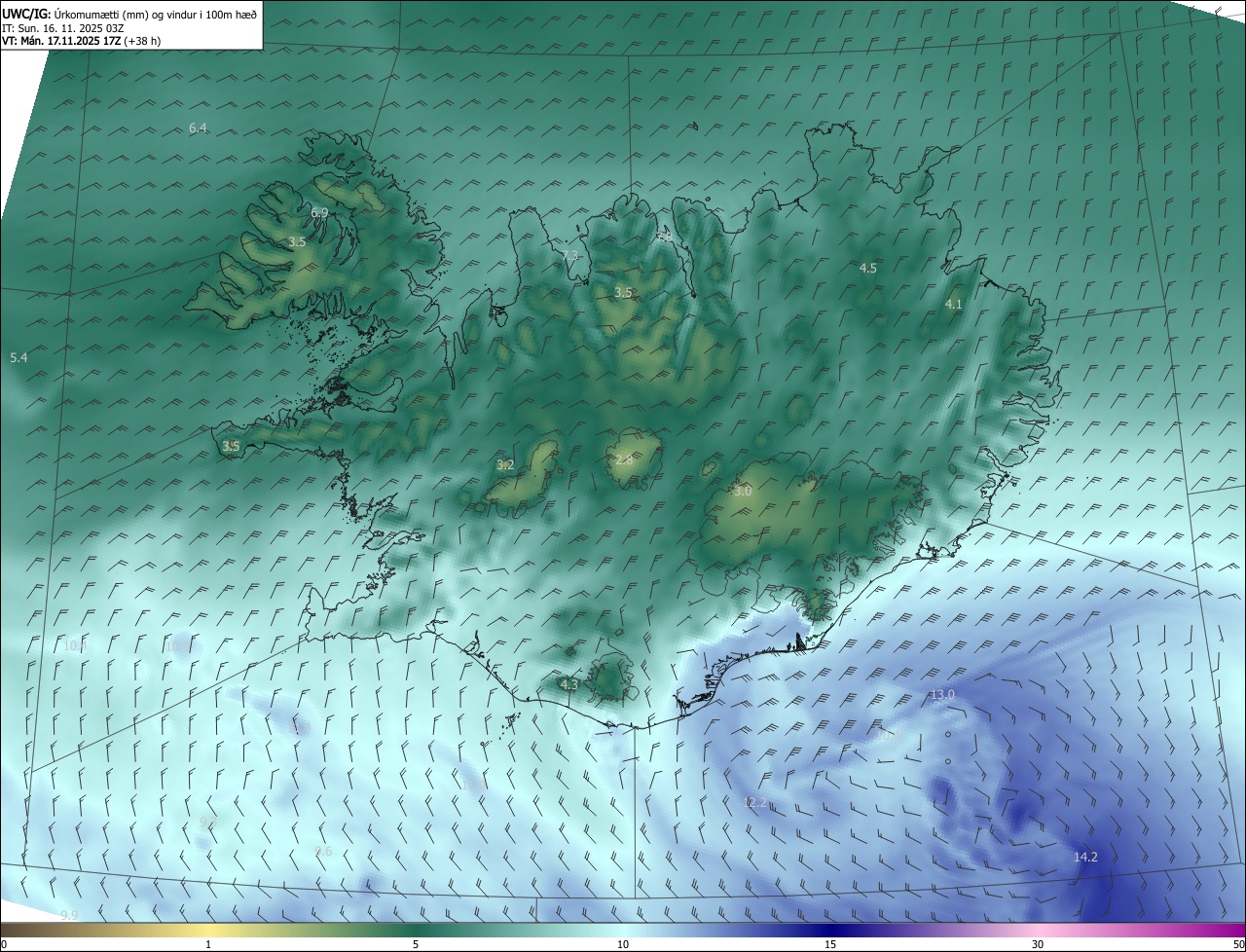
Task: Click the 6.4 value label on the map
Action: 198,128
